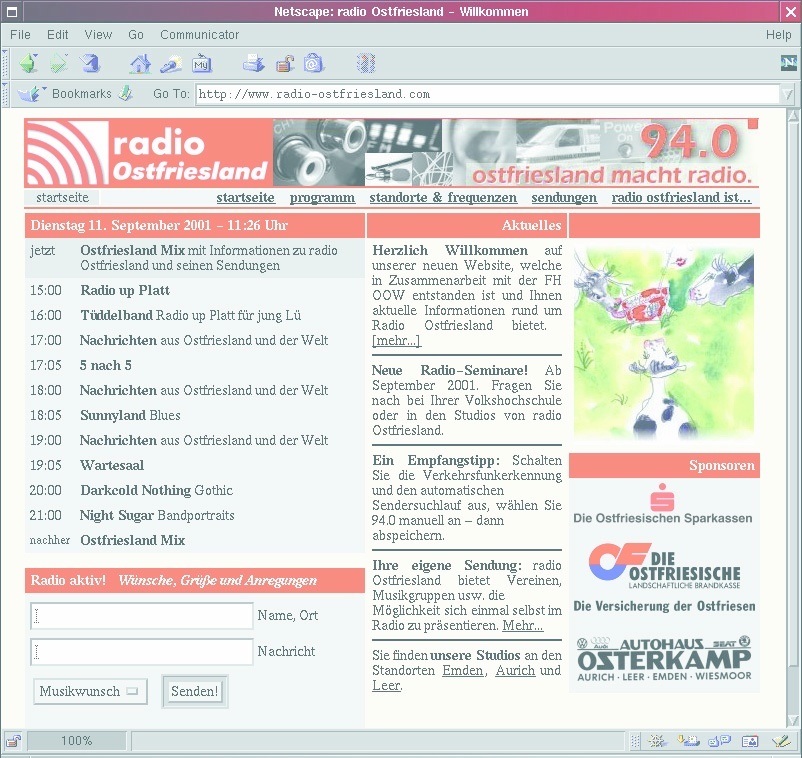
Task: Open the Search flashlight icon
Action: point(171,63)
